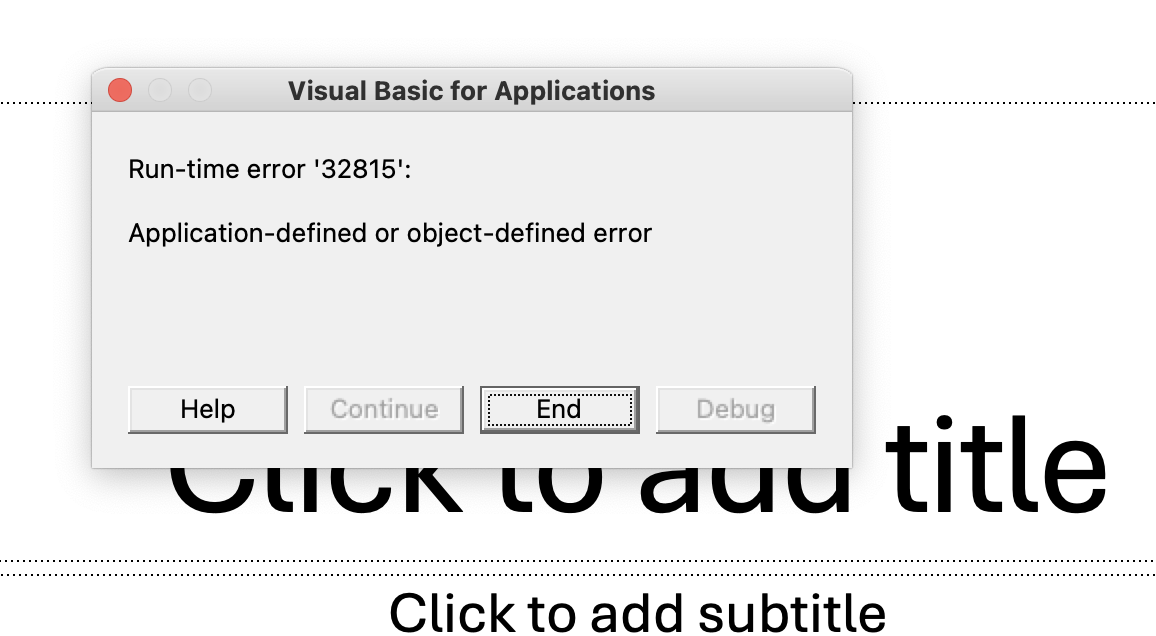The image size is (1156, 636).
Task: Click the Help button for error assistance
Action: (207, 408)
